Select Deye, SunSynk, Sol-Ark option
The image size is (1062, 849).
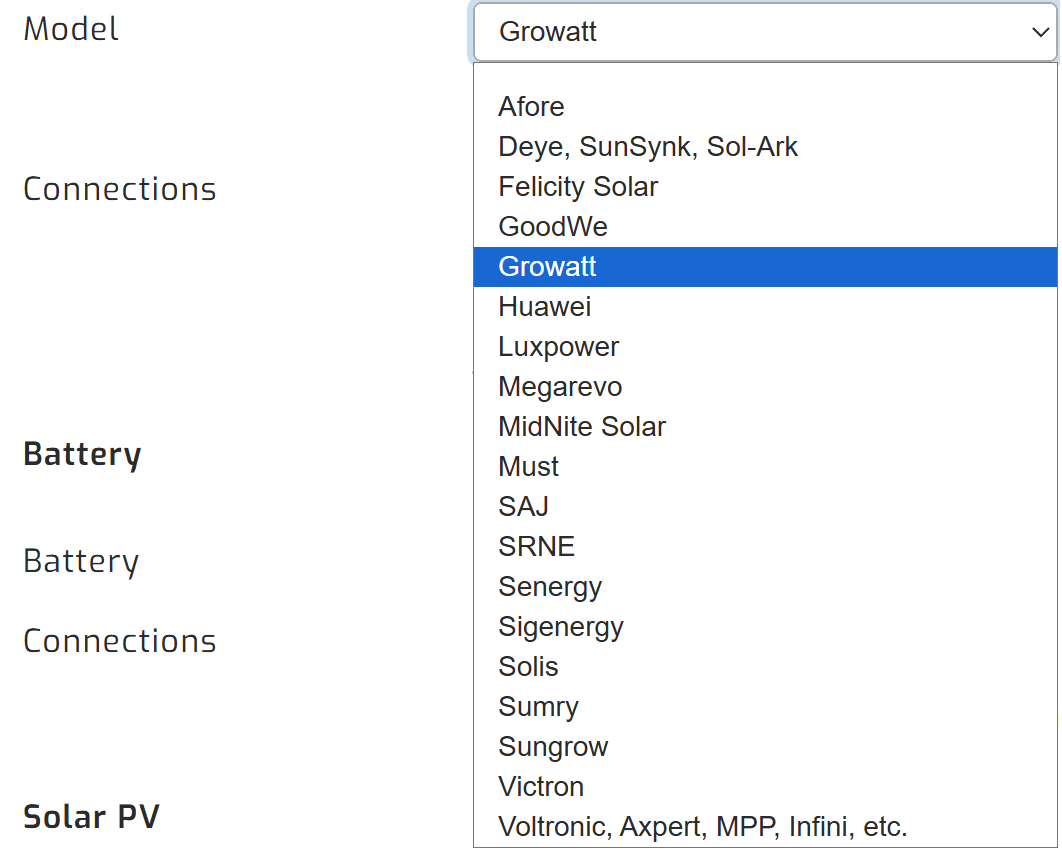(648, 147)
